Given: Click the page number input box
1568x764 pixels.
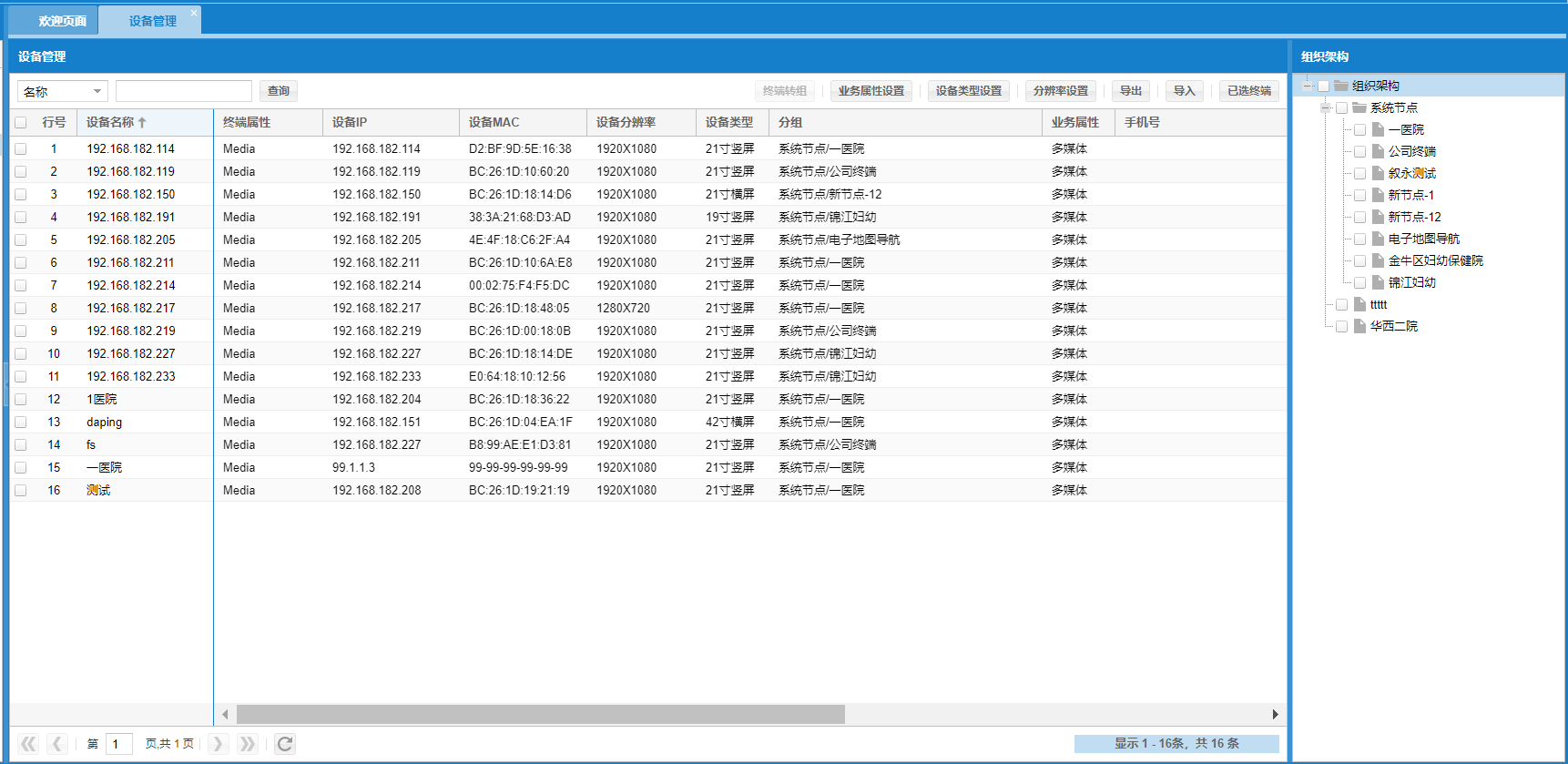Looking at the screenshot, I should click(x=119, y=744).
